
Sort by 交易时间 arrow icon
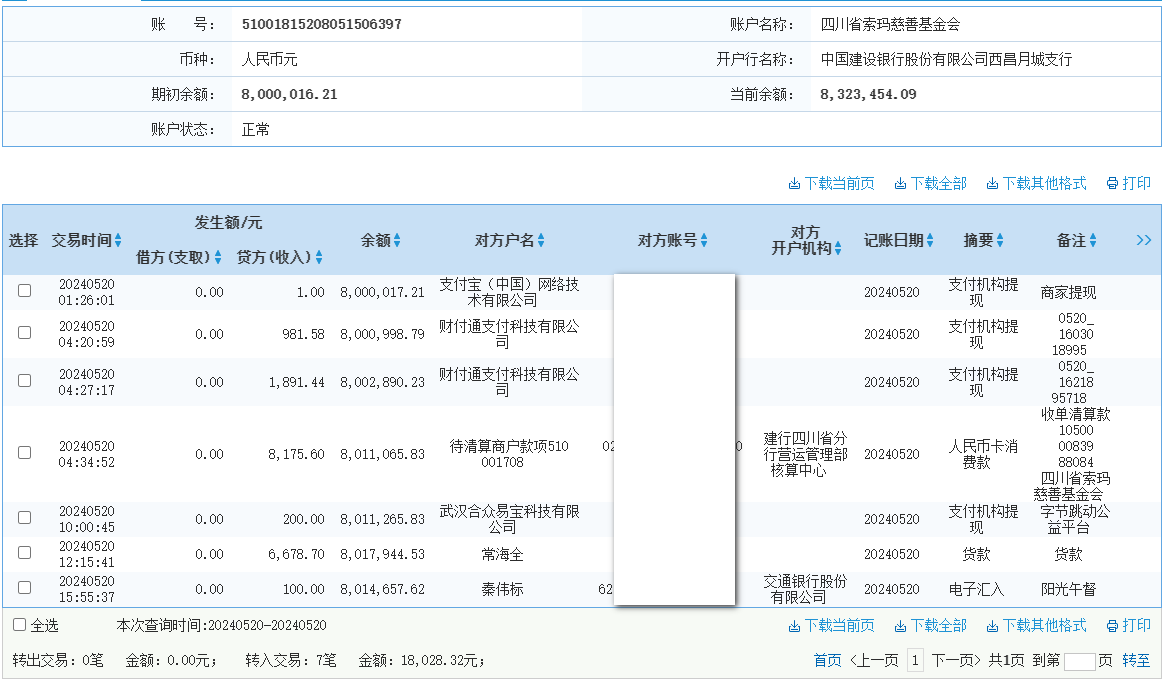pyautogui.click(x=118, y=241)
